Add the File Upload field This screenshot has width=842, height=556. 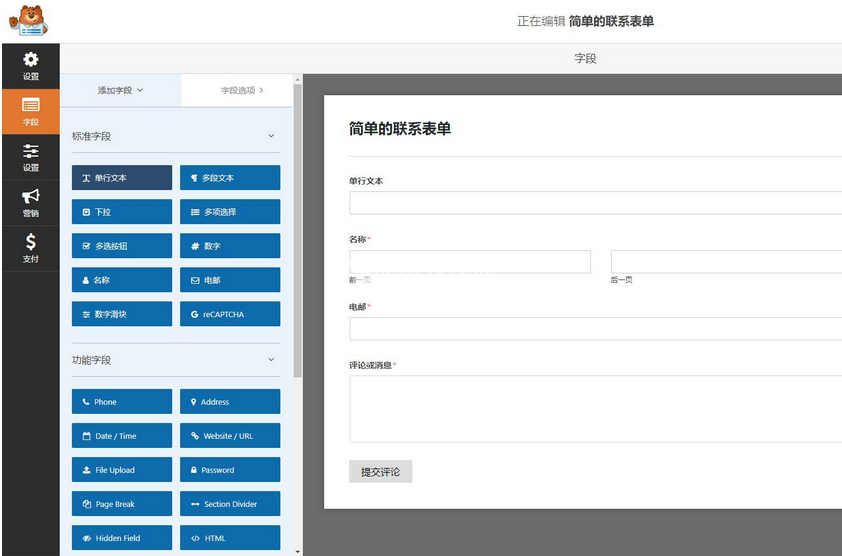point(122,470)
